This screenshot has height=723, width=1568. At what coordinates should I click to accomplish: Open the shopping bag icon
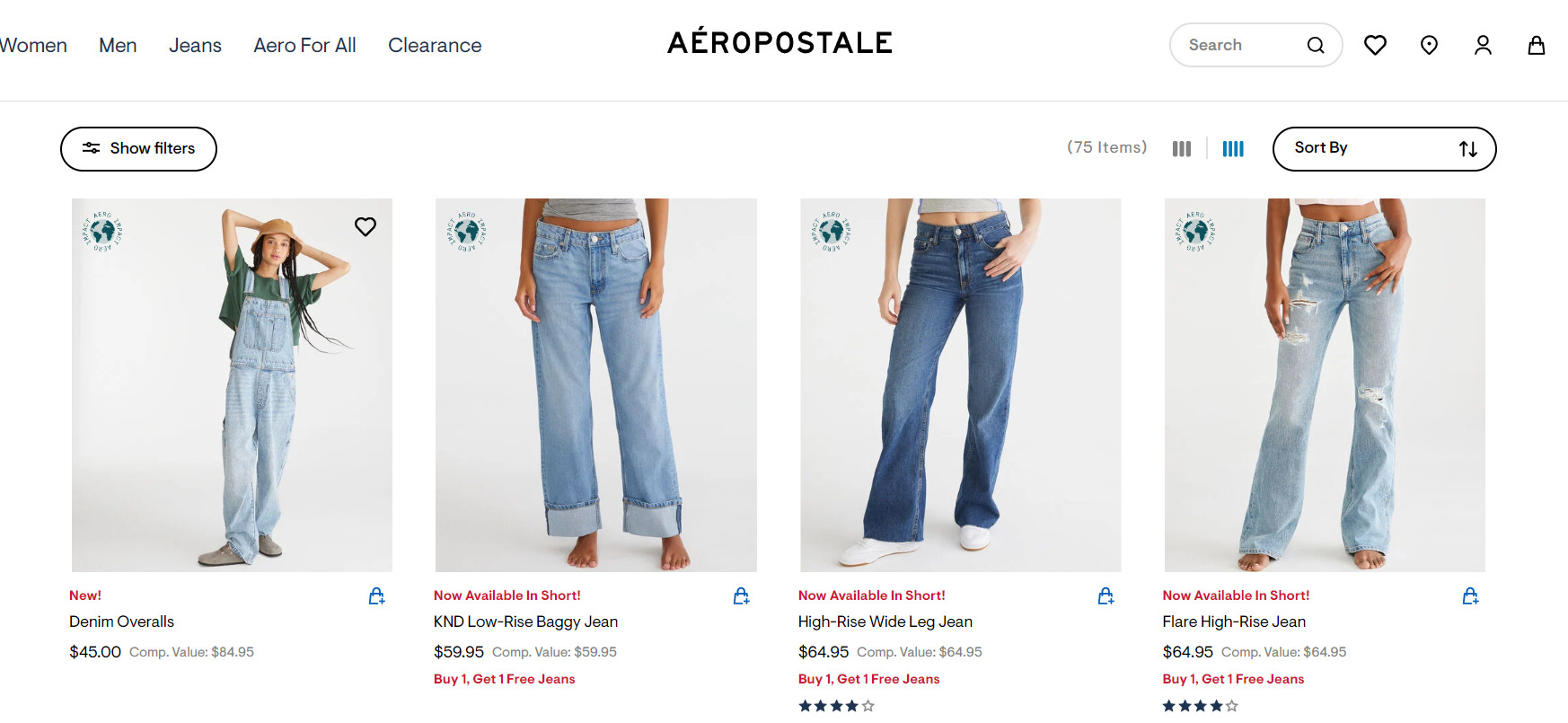point(1537,45)
